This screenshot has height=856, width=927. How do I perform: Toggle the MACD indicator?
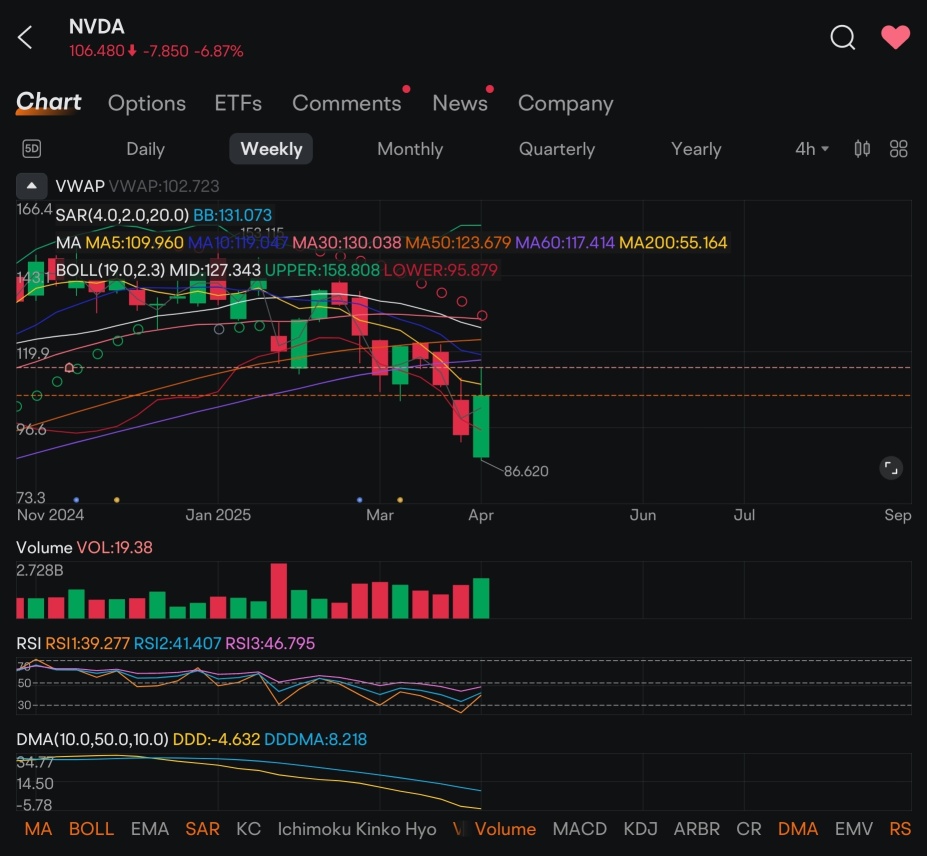tap(579, 829)
